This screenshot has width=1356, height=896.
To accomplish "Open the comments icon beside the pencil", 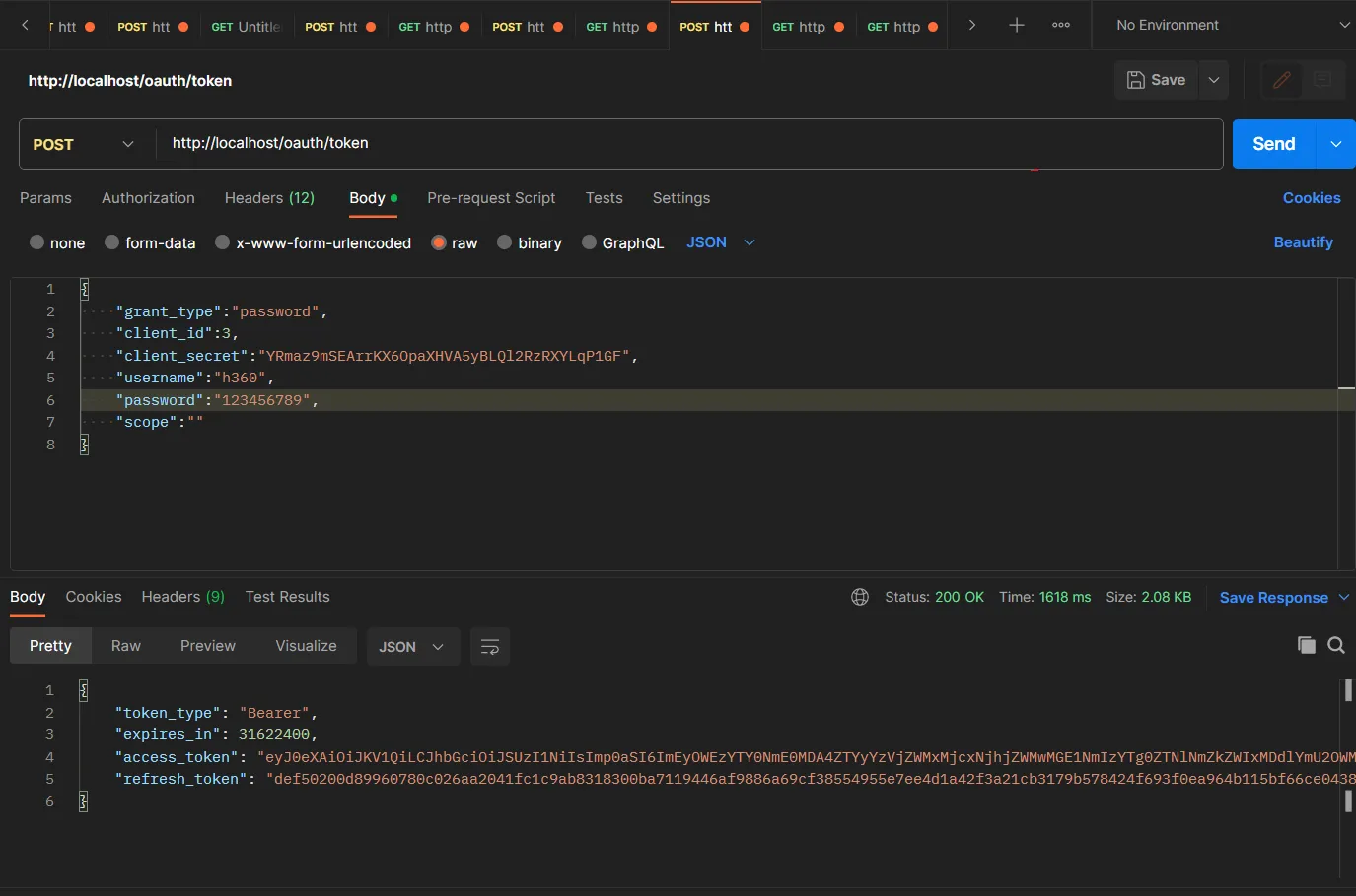I will point(1322,80).
